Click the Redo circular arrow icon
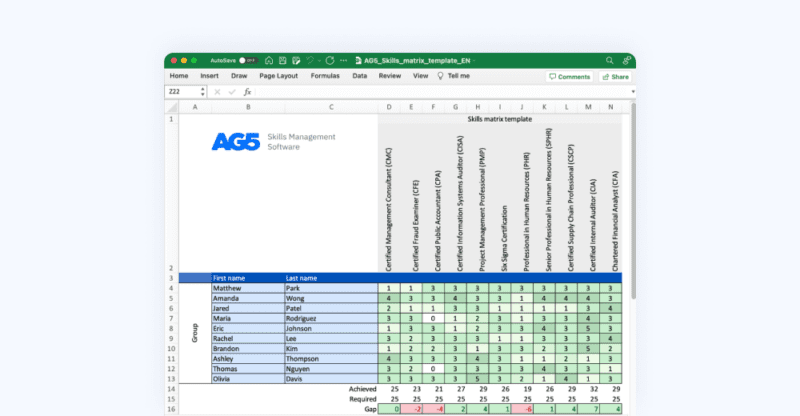This screenshot has width=800, height=416. tap(330, 60)
